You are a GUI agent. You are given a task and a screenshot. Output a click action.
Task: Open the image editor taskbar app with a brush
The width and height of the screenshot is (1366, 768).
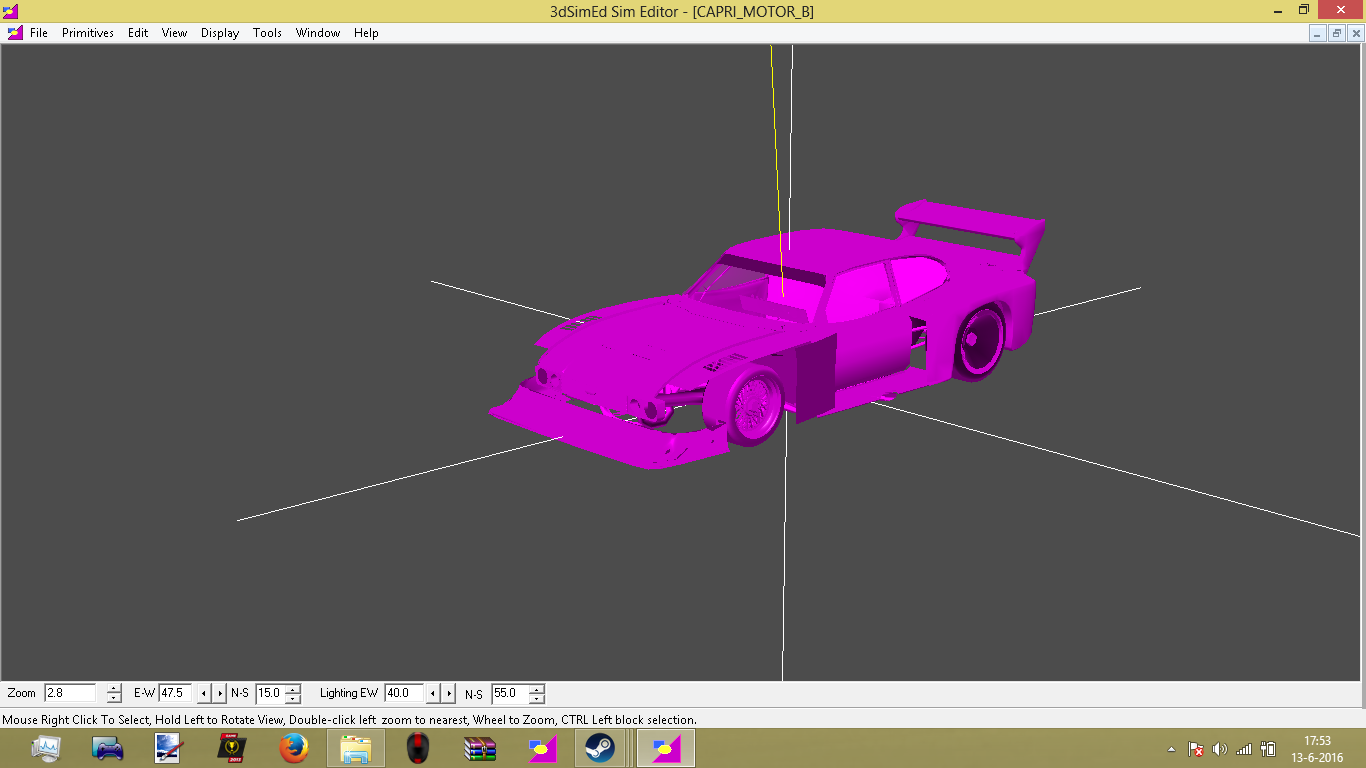coord(168,748)
